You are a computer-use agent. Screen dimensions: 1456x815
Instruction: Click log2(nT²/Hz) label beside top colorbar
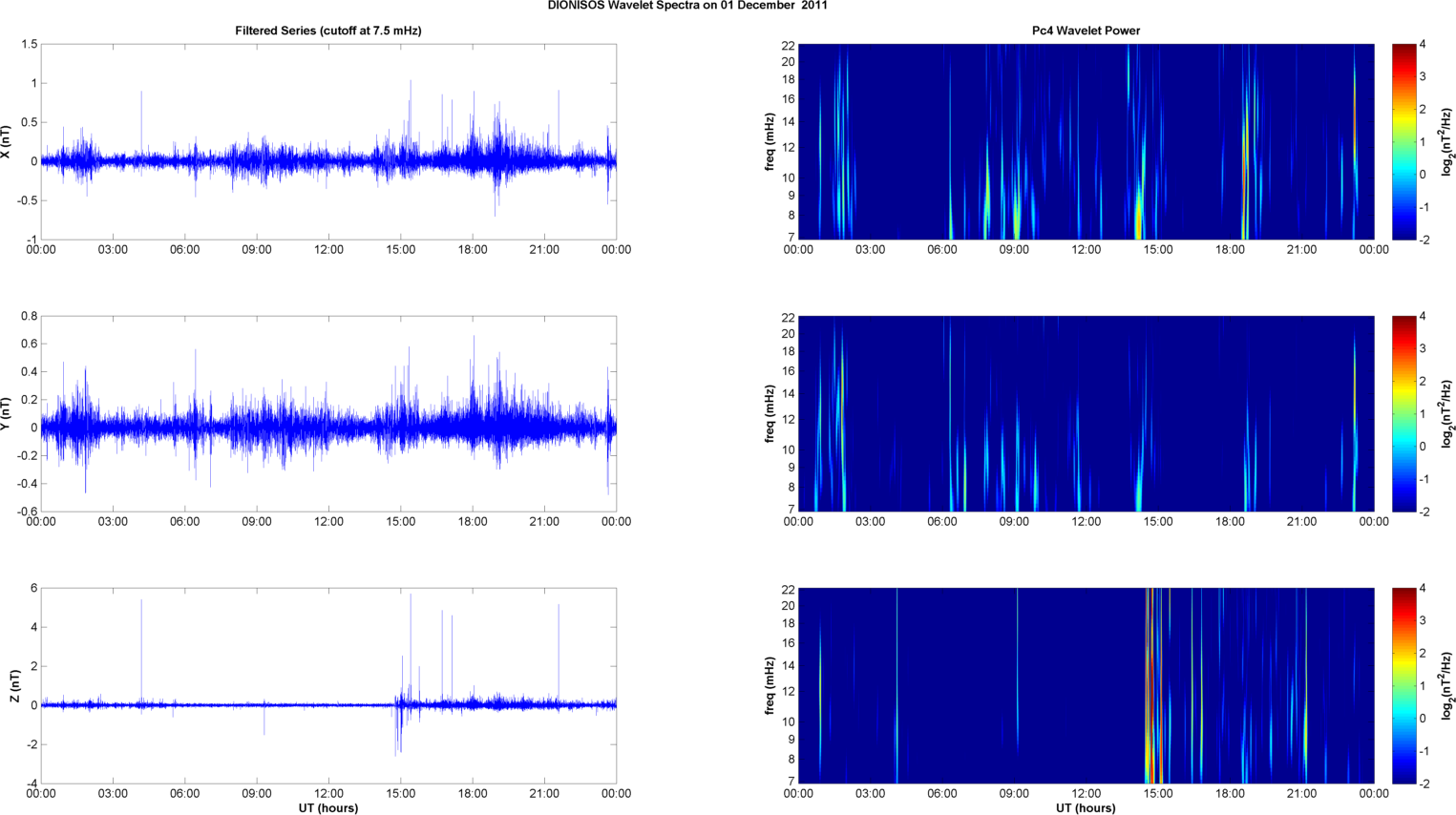1447,142
